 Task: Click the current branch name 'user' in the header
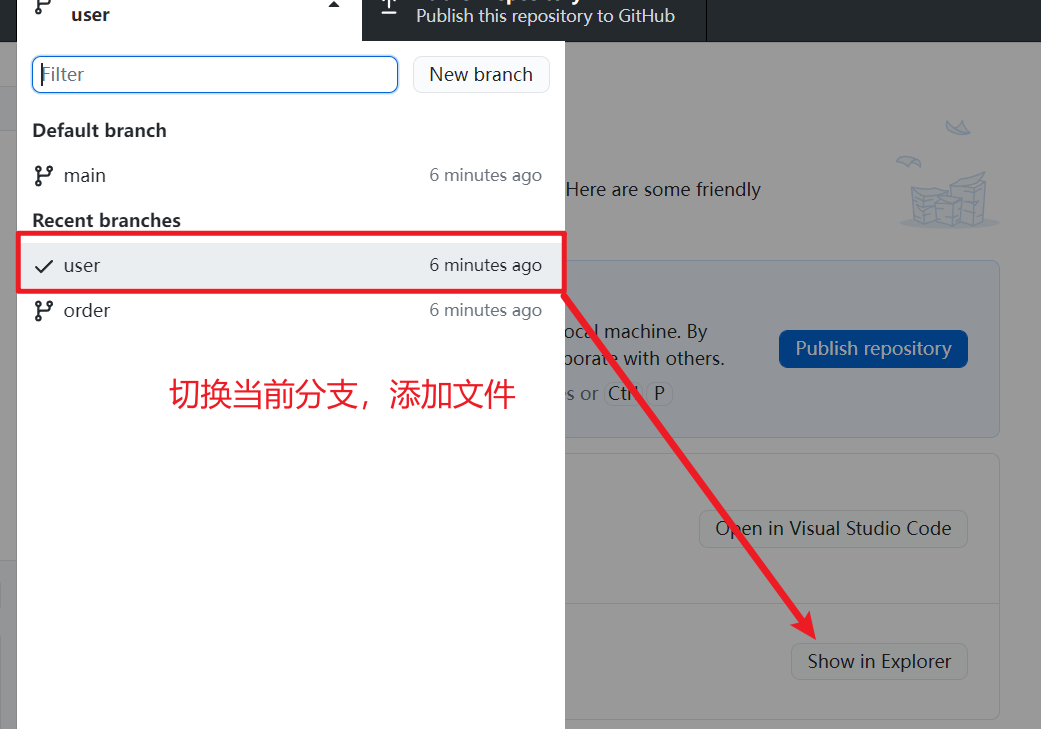90,15
